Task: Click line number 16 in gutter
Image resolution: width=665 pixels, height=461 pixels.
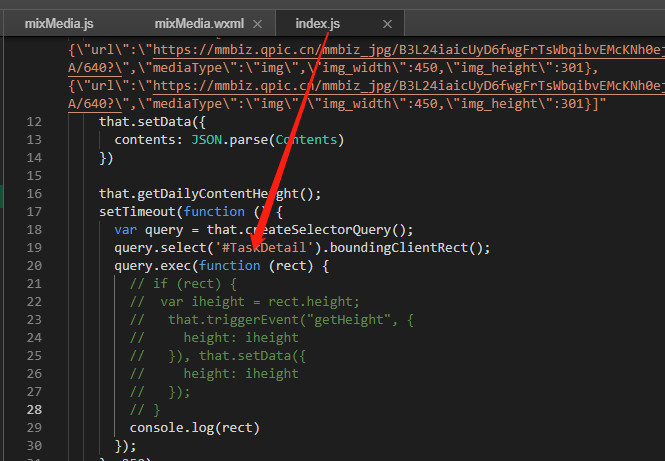Action: click(x=34, y=194)
